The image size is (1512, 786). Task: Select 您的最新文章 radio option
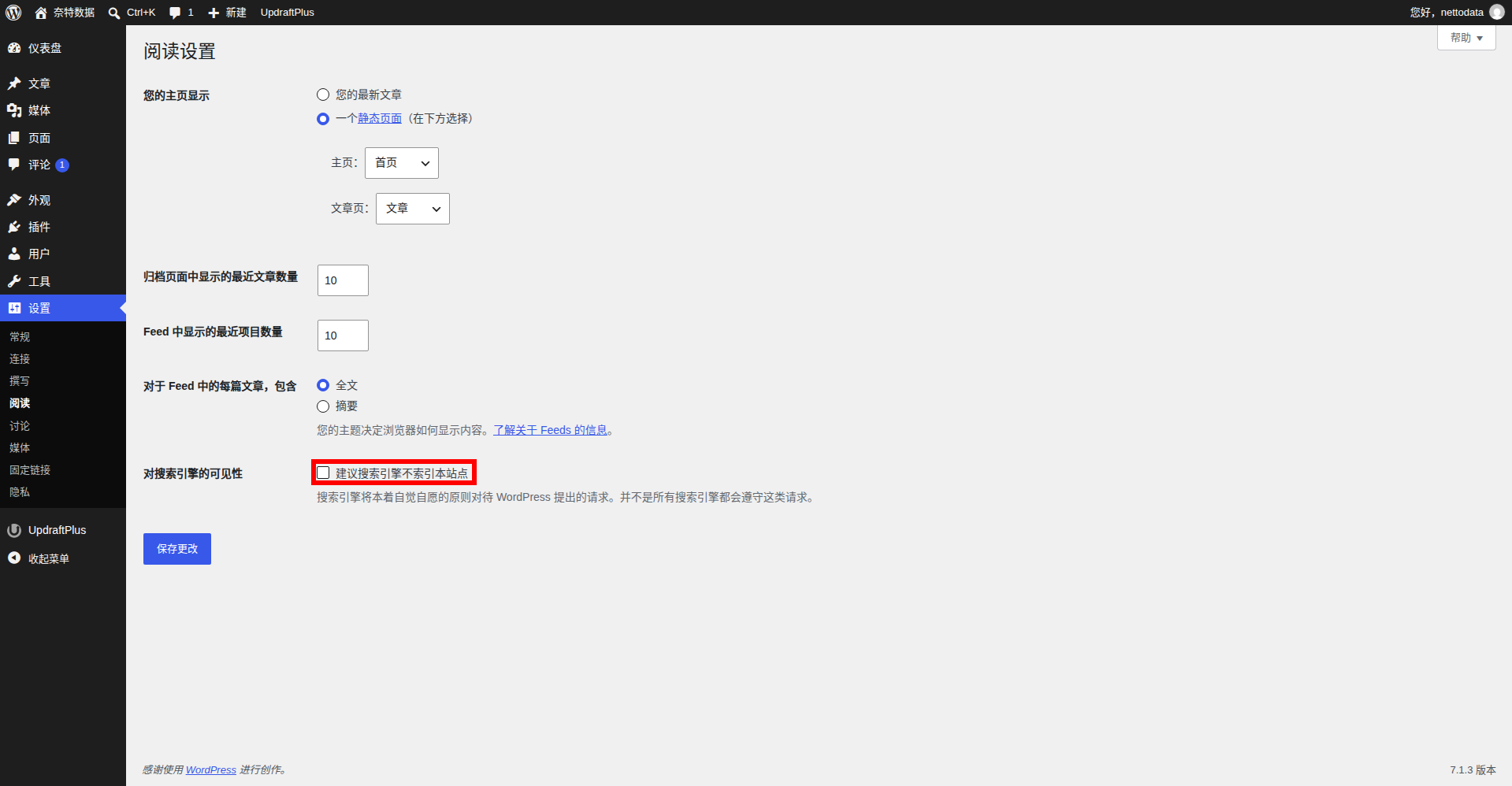pyautogui.click(x=323, y=95)
